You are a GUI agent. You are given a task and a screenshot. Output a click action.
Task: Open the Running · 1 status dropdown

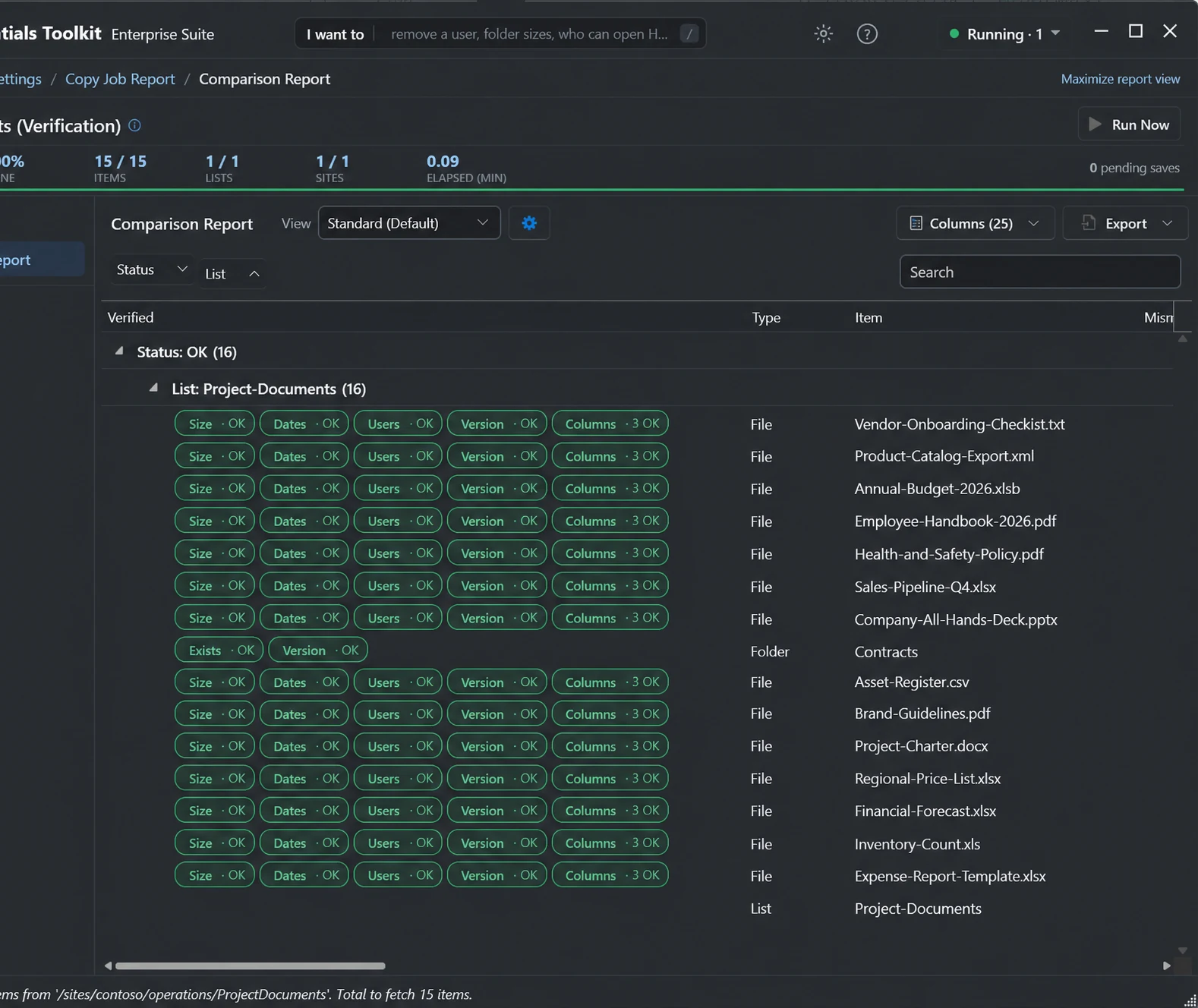pos(1004,34)
